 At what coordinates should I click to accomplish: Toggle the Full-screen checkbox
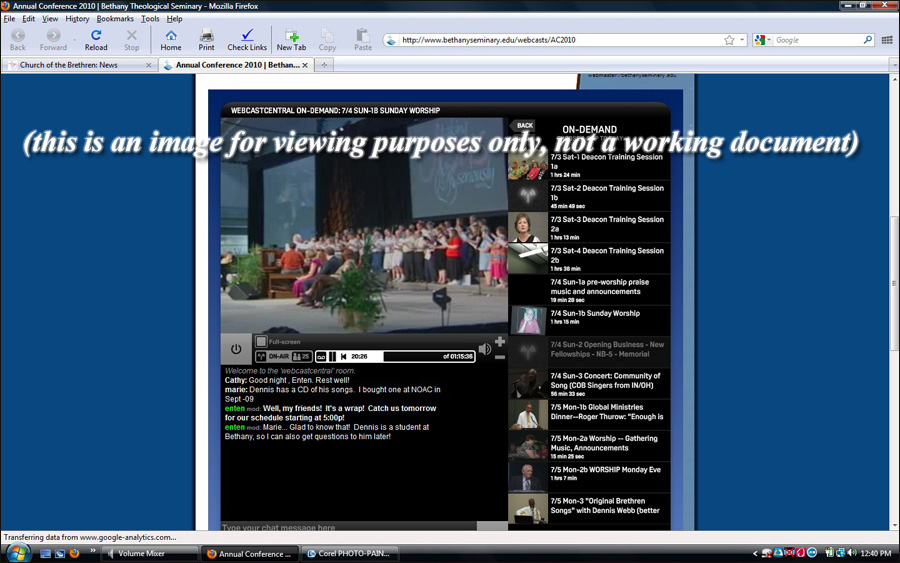coord(261,341)
